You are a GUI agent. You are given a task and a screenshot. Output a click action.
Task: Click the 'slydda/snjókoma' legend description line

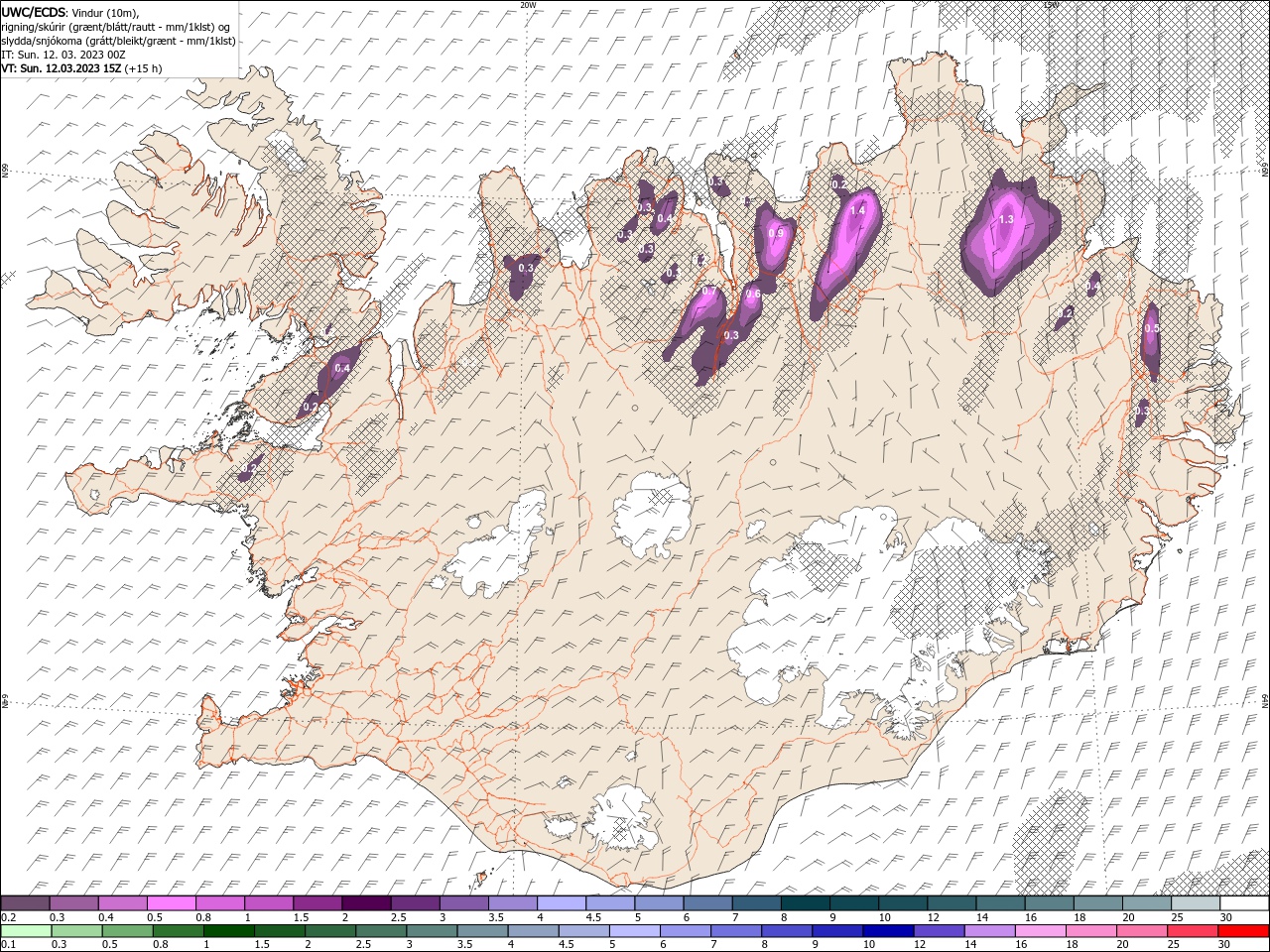[x=118, y=40]
